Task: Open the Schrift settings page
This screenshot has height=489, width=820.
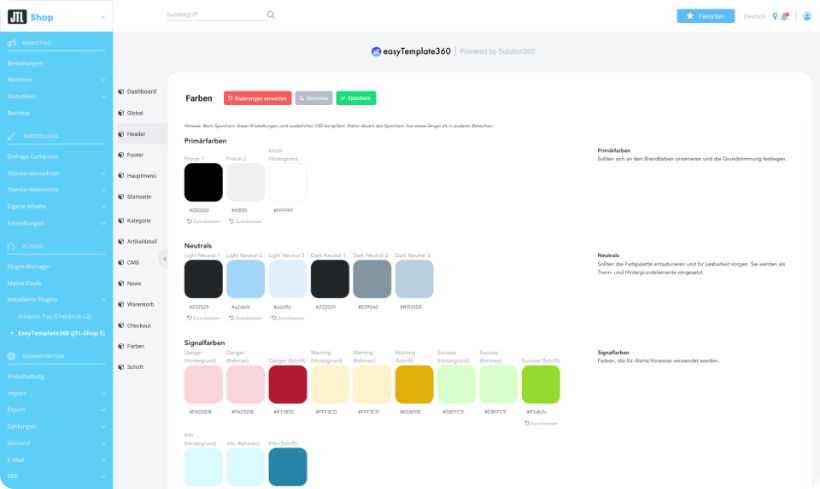Action: tap(135, 367)
